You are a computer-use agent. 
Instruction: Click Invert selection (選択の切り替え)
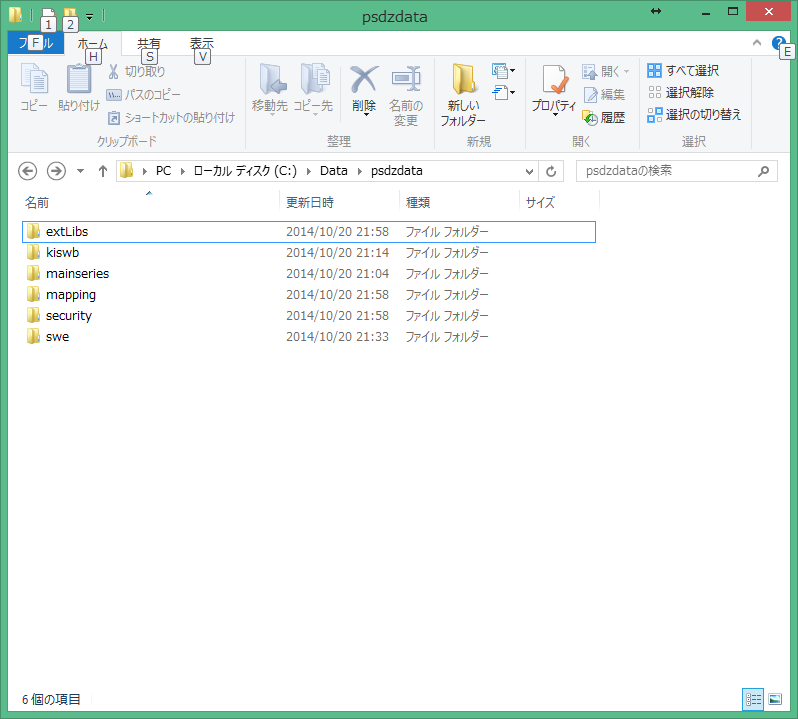pos(694,114)
